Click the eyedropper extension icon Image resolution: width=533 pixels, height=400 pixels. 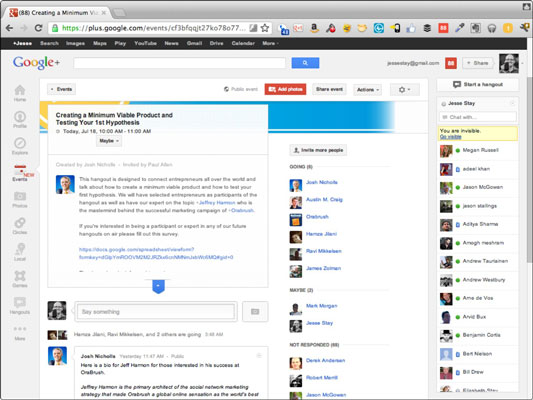tap(460, 28)
